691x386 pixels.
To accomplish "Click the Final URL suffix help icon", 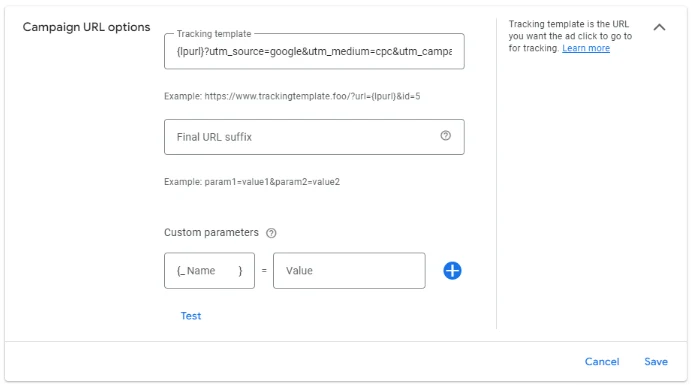I will [x=446, y=136].
